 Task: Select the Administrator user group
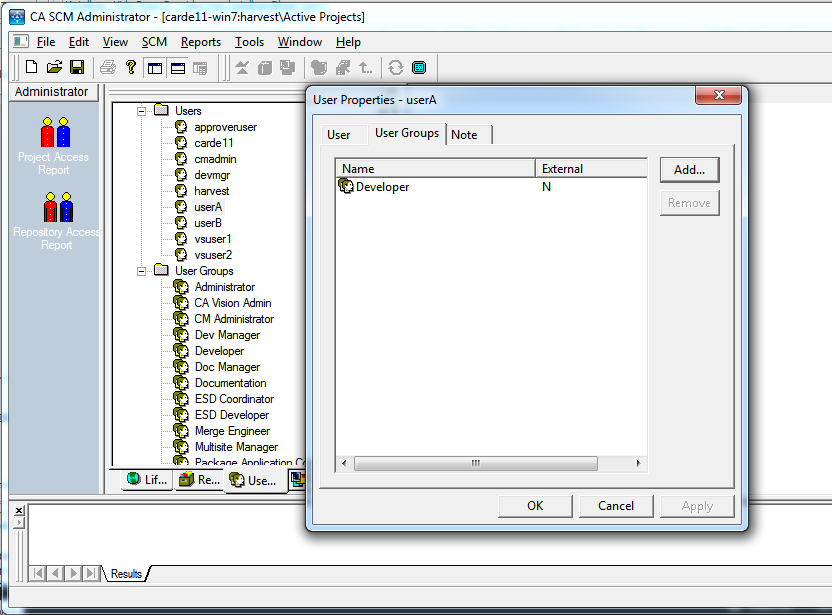click(x=224, y=287)
